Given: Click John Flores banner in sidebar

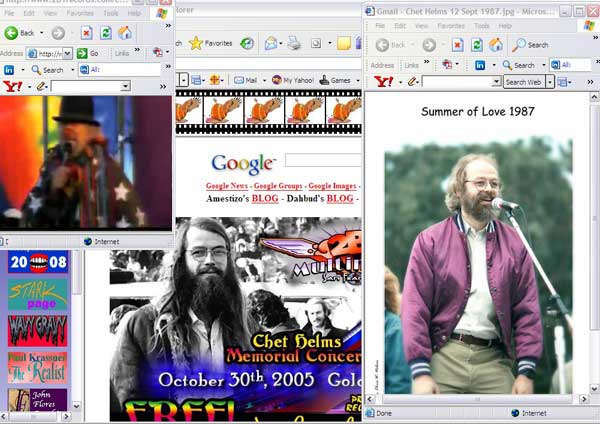Looking at the screenshot, I should pyautogui.click(x=38, y=400).
